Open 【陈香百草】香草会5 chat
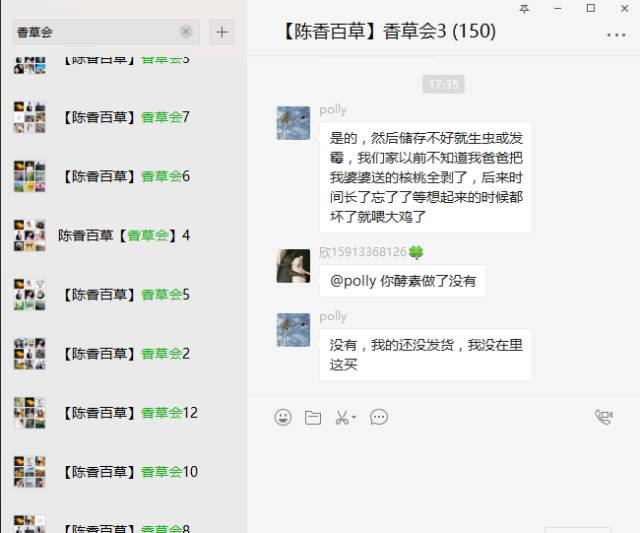 [124, 295]
